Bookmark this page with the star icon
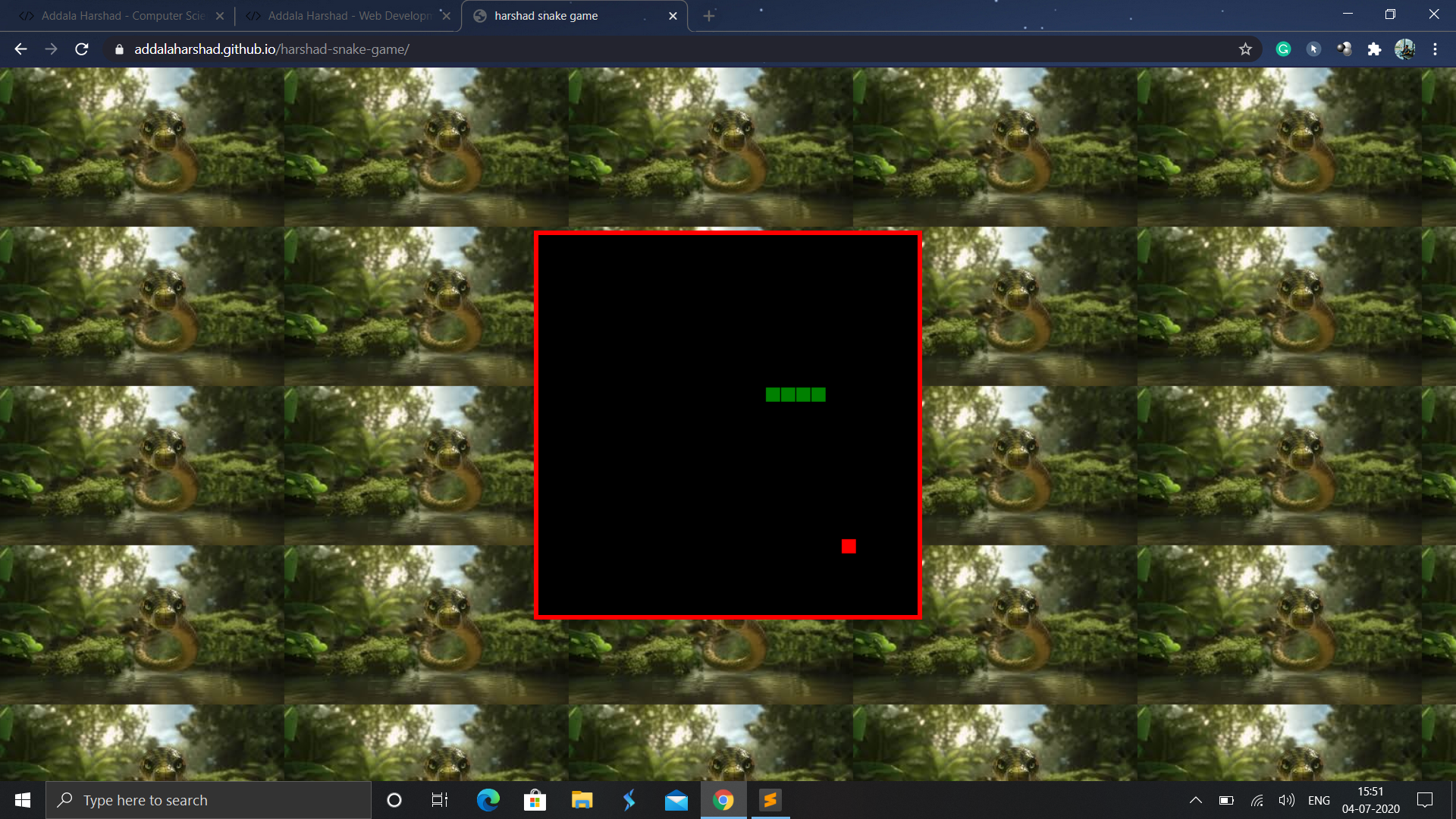Screen dimensions: 1456x819 1245,49
